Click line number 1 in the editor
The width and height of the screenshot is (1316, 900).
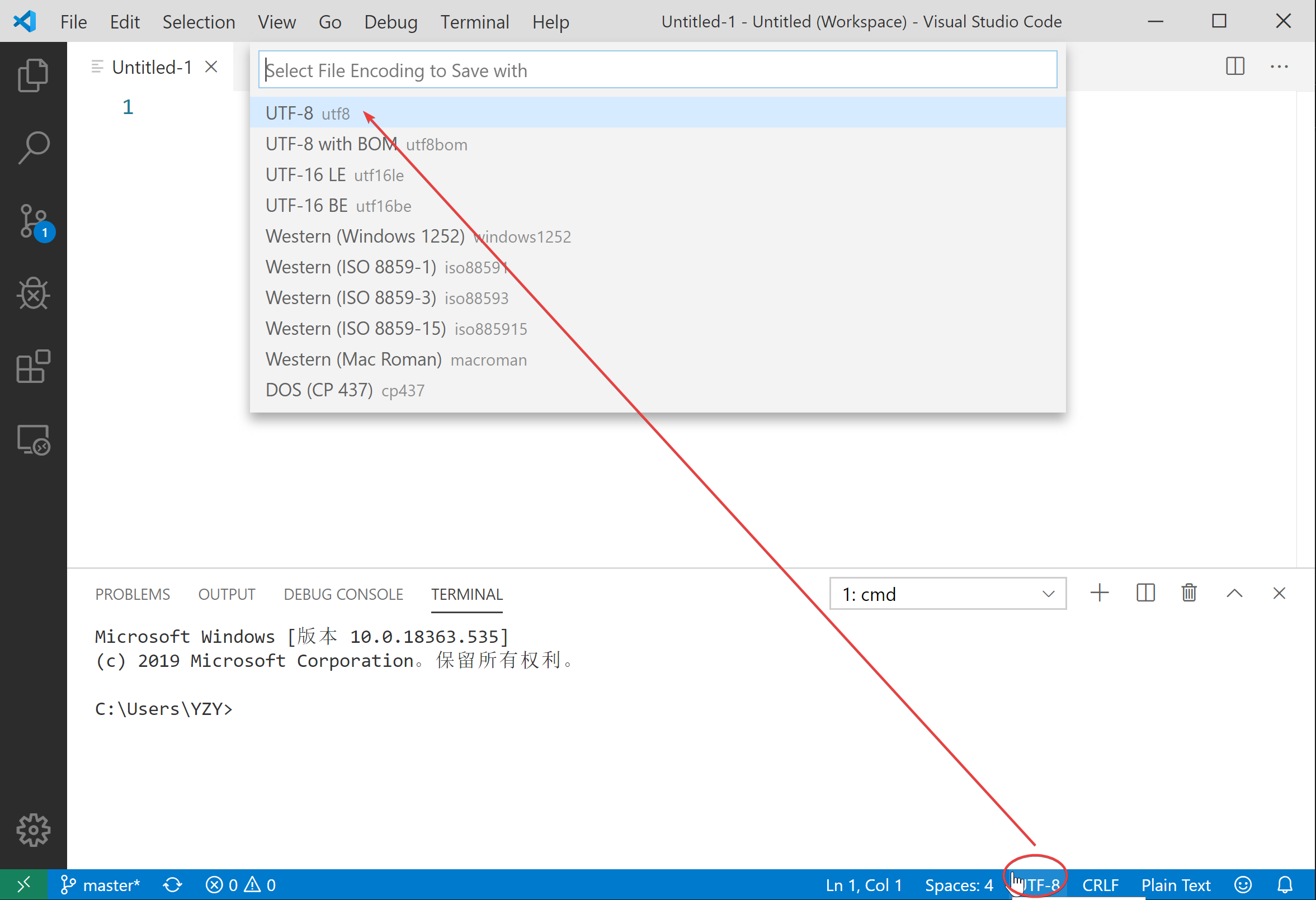(x=128, y=107)
